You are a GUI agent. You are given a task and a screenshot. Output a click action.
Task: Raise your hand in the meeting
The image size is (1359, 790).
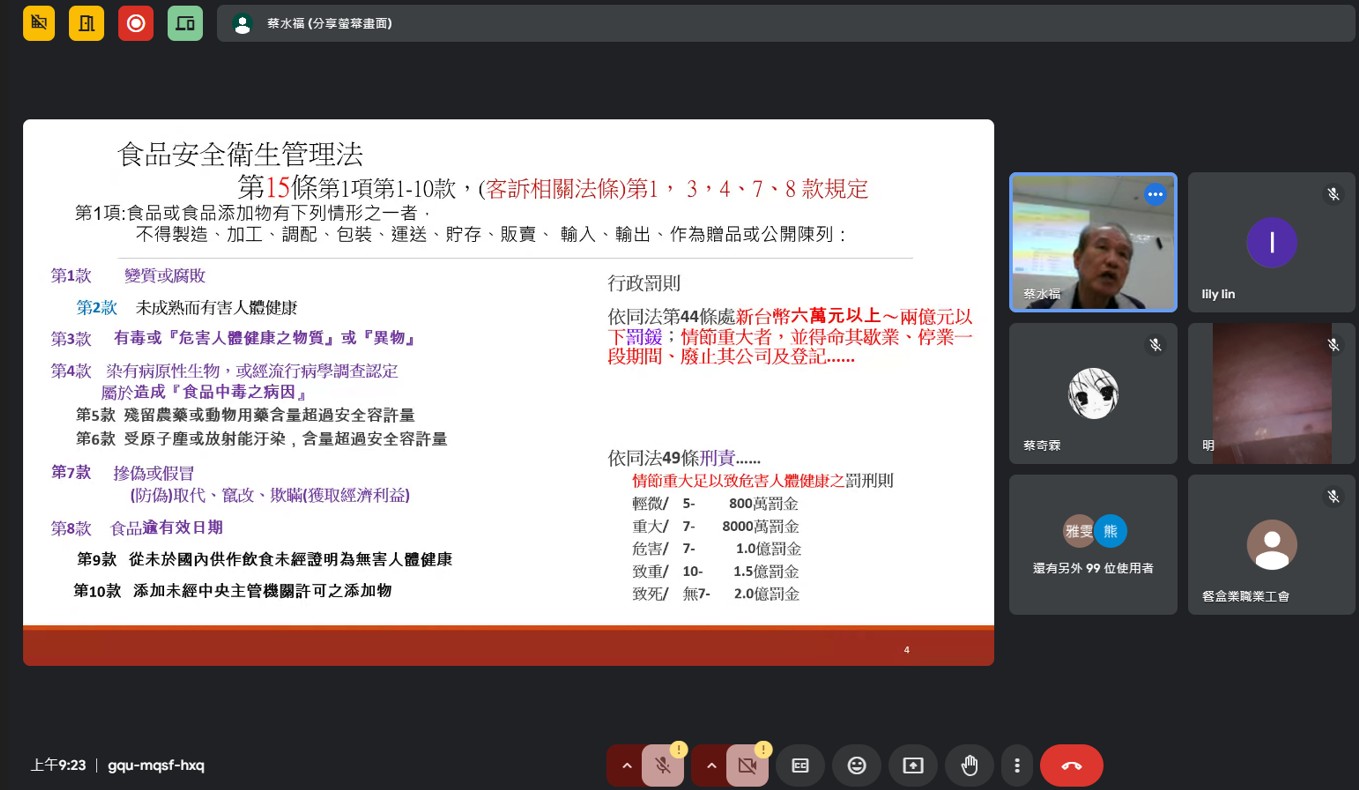click(x=969, y=765)
